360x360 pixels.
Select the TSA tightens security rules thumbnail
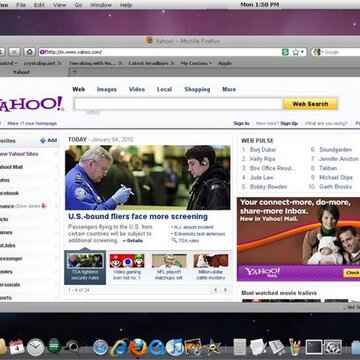[85, 267]
